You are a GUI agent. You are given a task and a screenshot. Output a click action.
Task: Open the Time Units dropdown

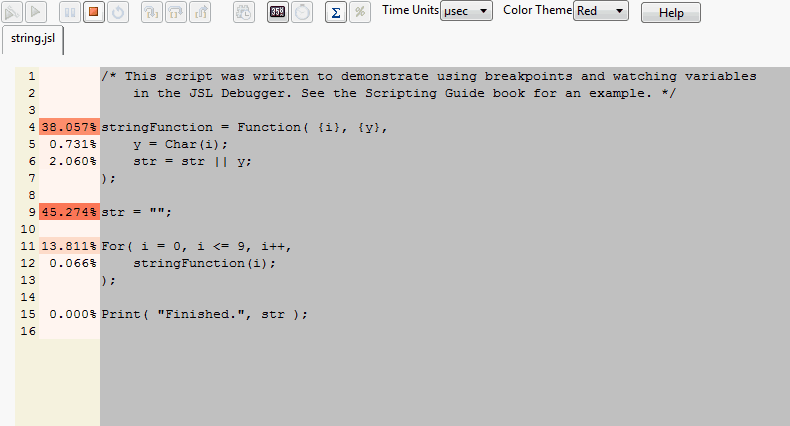(x=466, y=11)
